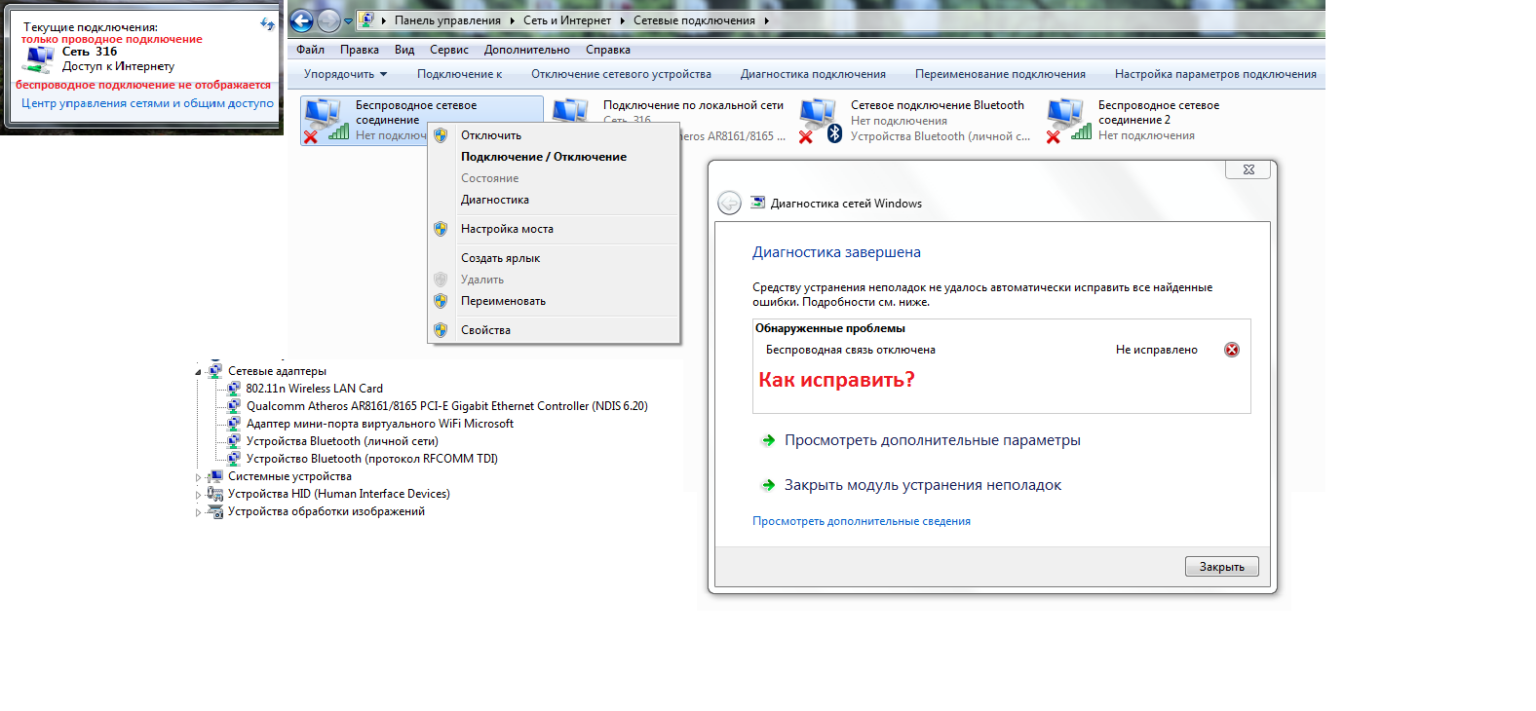Click the Network Connections folder icon in the address bar
Viewport: 1536px width, 711px height.
(367, 20)
